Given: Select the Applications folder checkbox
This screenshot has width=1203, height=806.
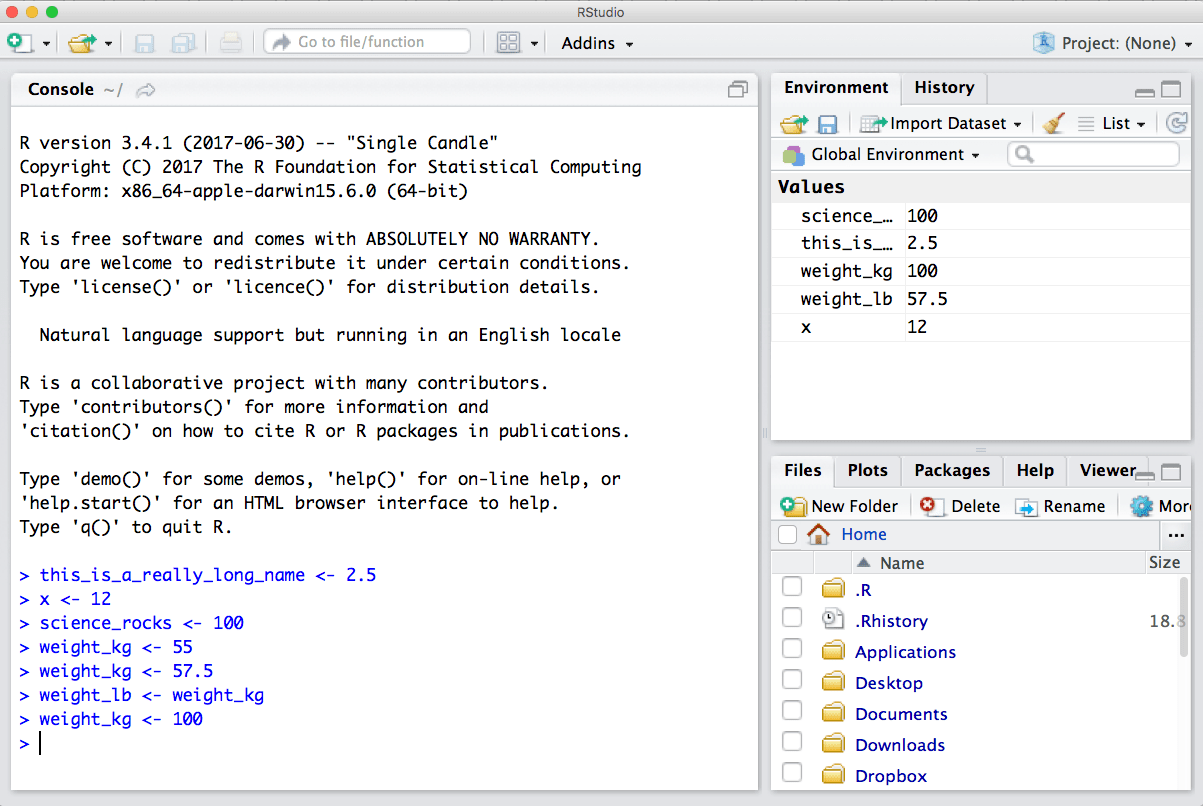Looking at the screenshot, I should (791, 648).
